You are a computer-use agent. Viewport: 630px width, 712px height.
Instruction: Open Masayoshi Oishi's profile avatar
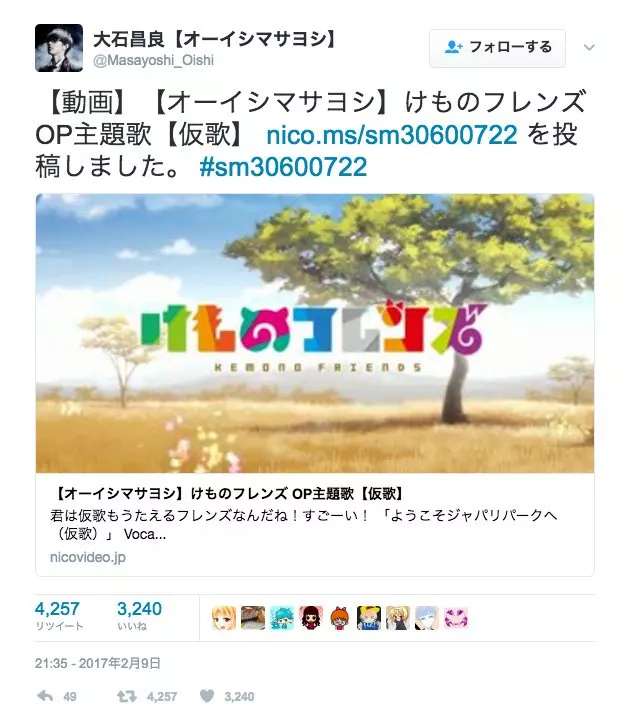pos(59,48)
